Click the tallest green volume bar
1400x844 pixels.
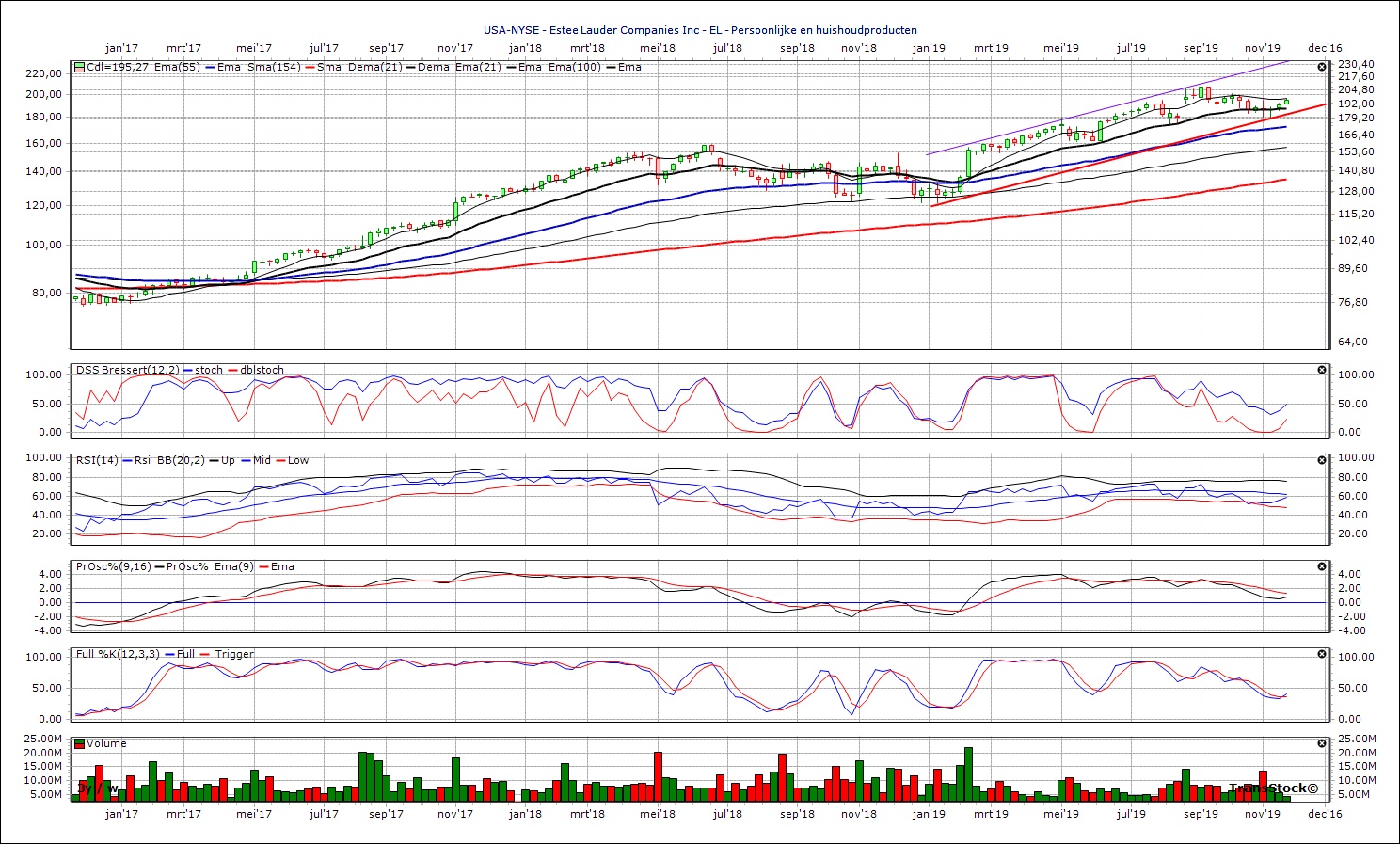point(968,773)
